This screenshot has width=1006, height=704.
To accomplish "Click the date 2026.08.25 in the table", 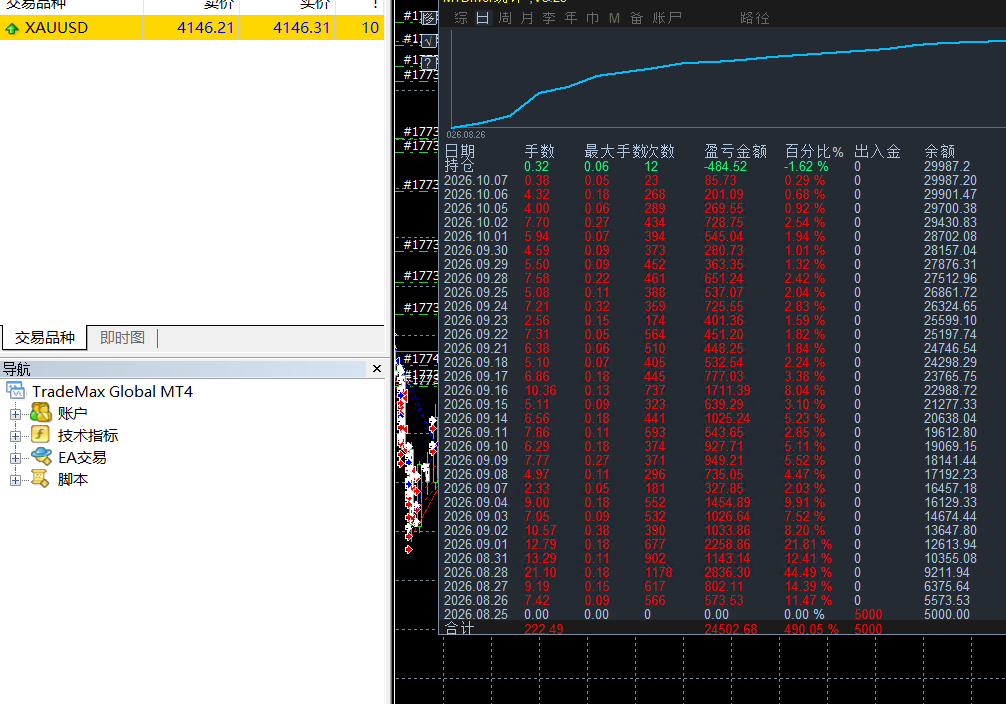I will [475, 614].
